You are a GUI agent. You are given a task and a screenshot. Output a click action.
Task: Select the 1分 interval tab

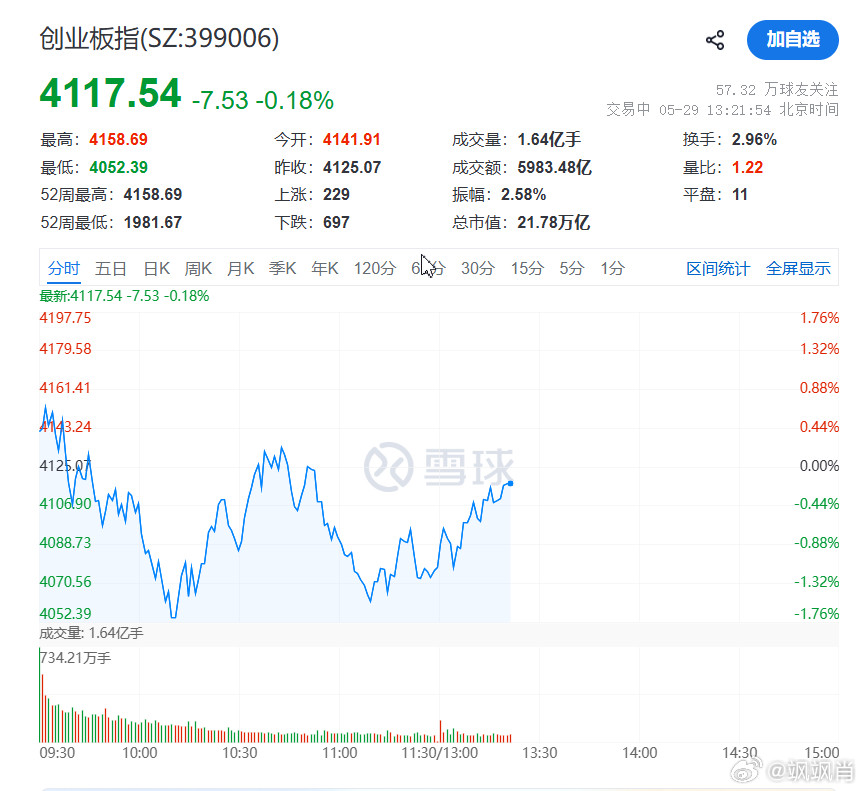click(x=612, y=269)
